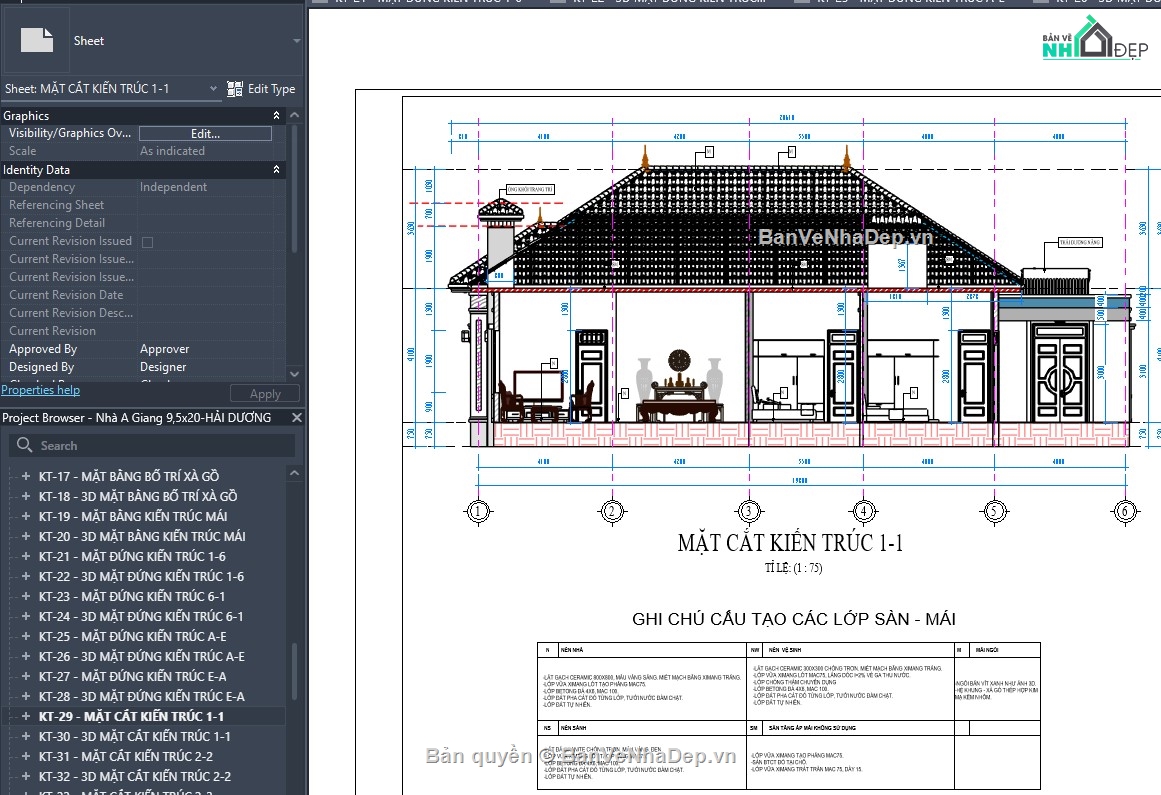Expand sheet KT-31 - MẶT CẮT KIẾN TRÚC 2-2
Screen dimensions: 1161x795
point(26,757)
